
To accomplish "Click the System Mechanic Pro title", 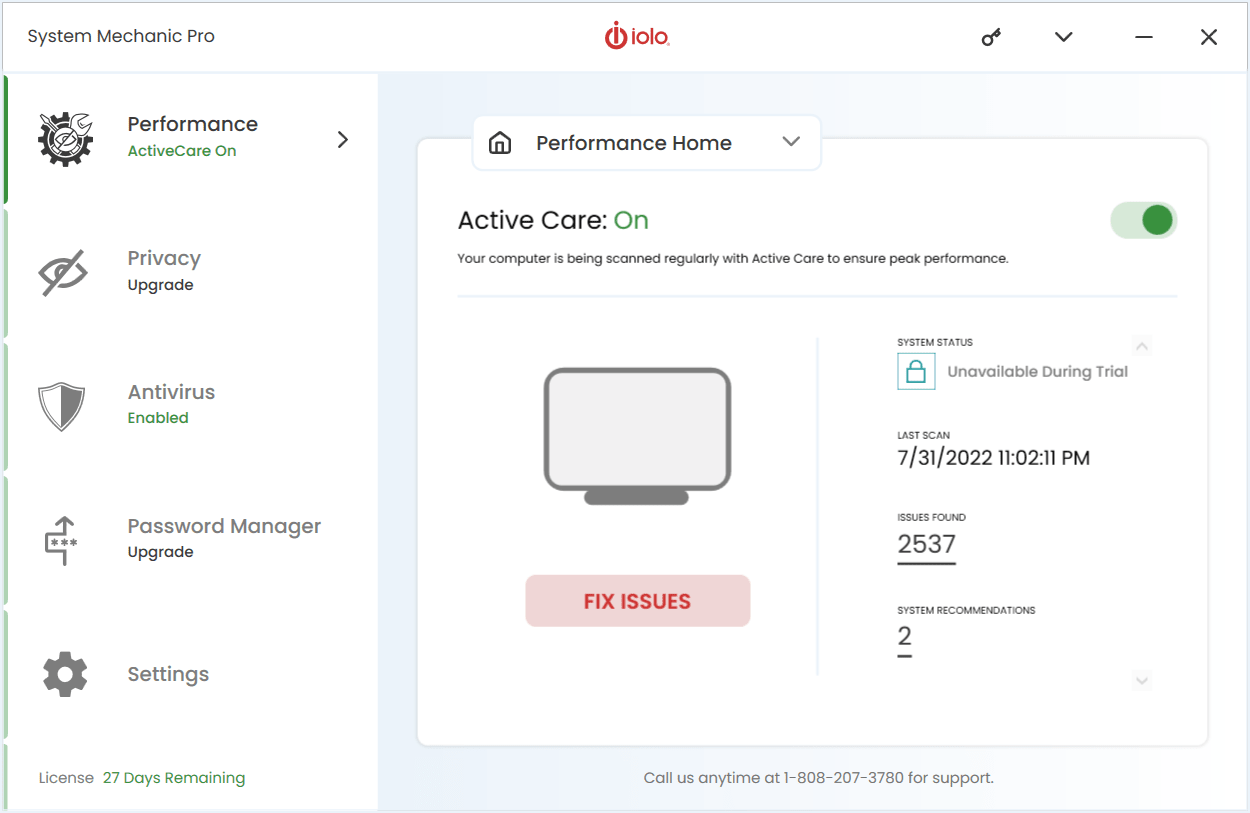I will [x=121, y=37].
